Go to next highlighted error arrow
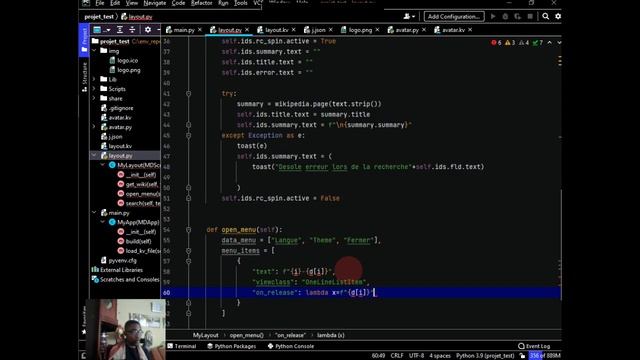The width and height of the screenshot is (640, 360). click(x=559, y=42)
